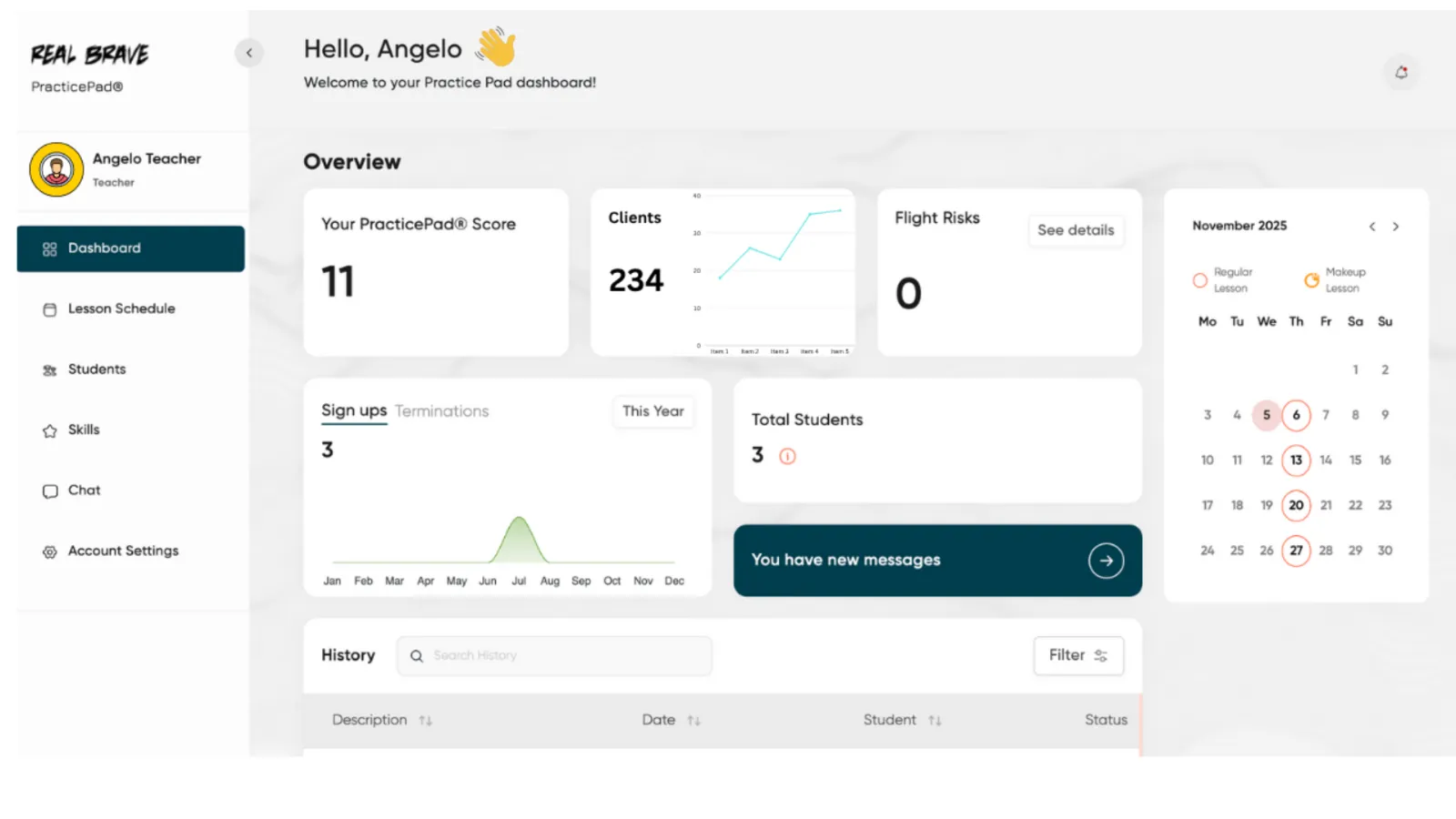Select November 16 on the calendar
Image resolution: width=1456 pixels, height=819 pixels.
[1385, 460]
